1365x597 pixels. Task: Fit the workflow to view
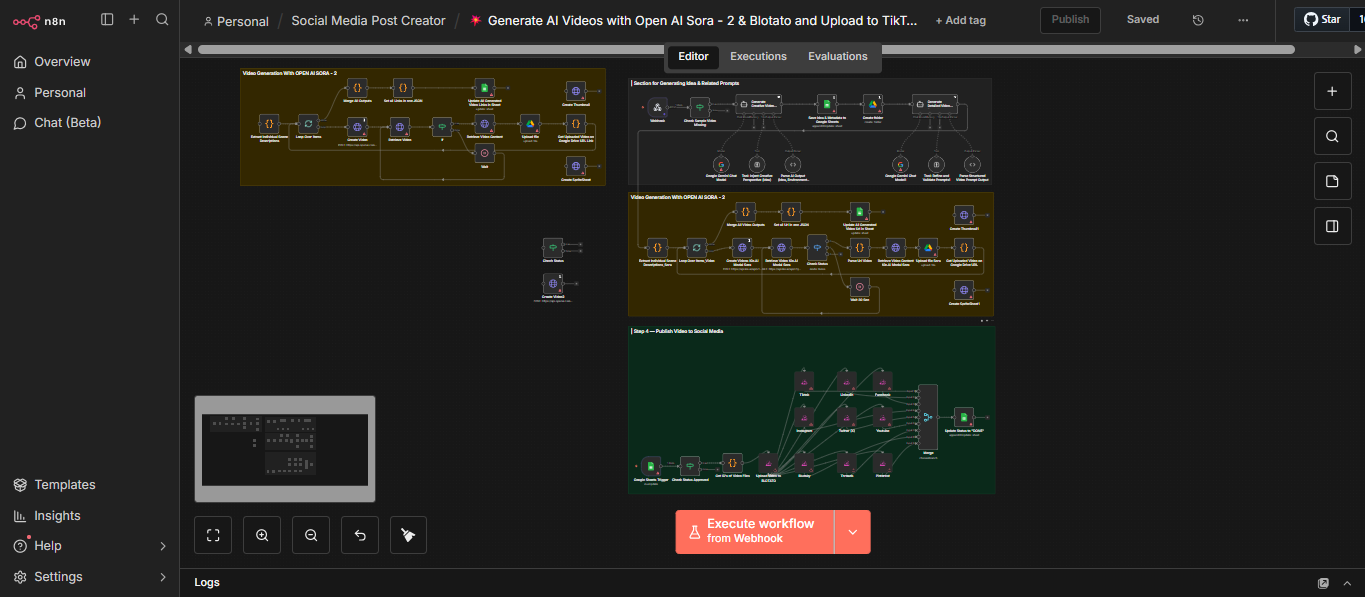click(213, 535)
